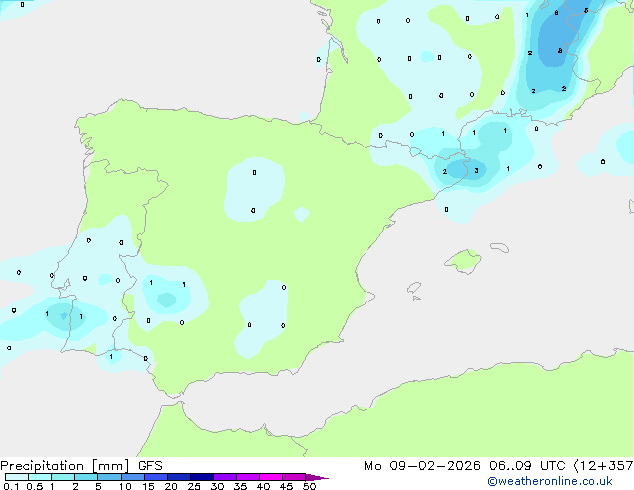This screenshot has height=490, width=634.
Task: Pick the 1–2 mm legend color swatch
Action: coord(63,477)
